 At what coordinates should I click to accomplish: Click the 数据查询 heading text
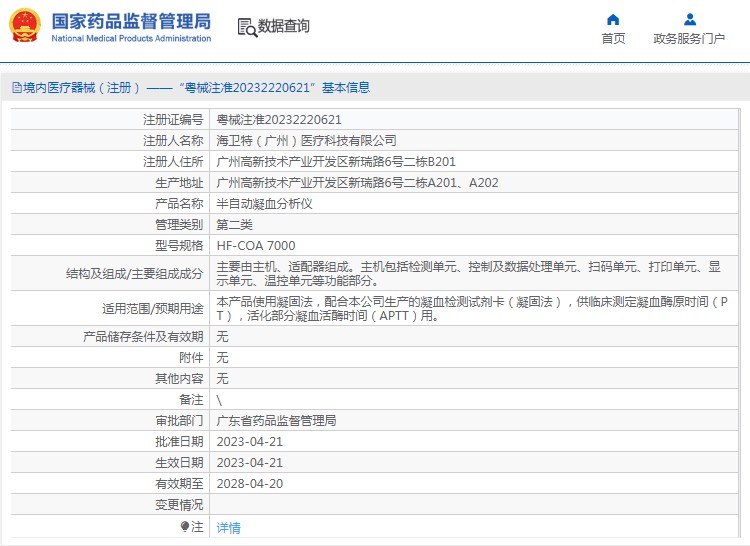click(x=284, y=26)
